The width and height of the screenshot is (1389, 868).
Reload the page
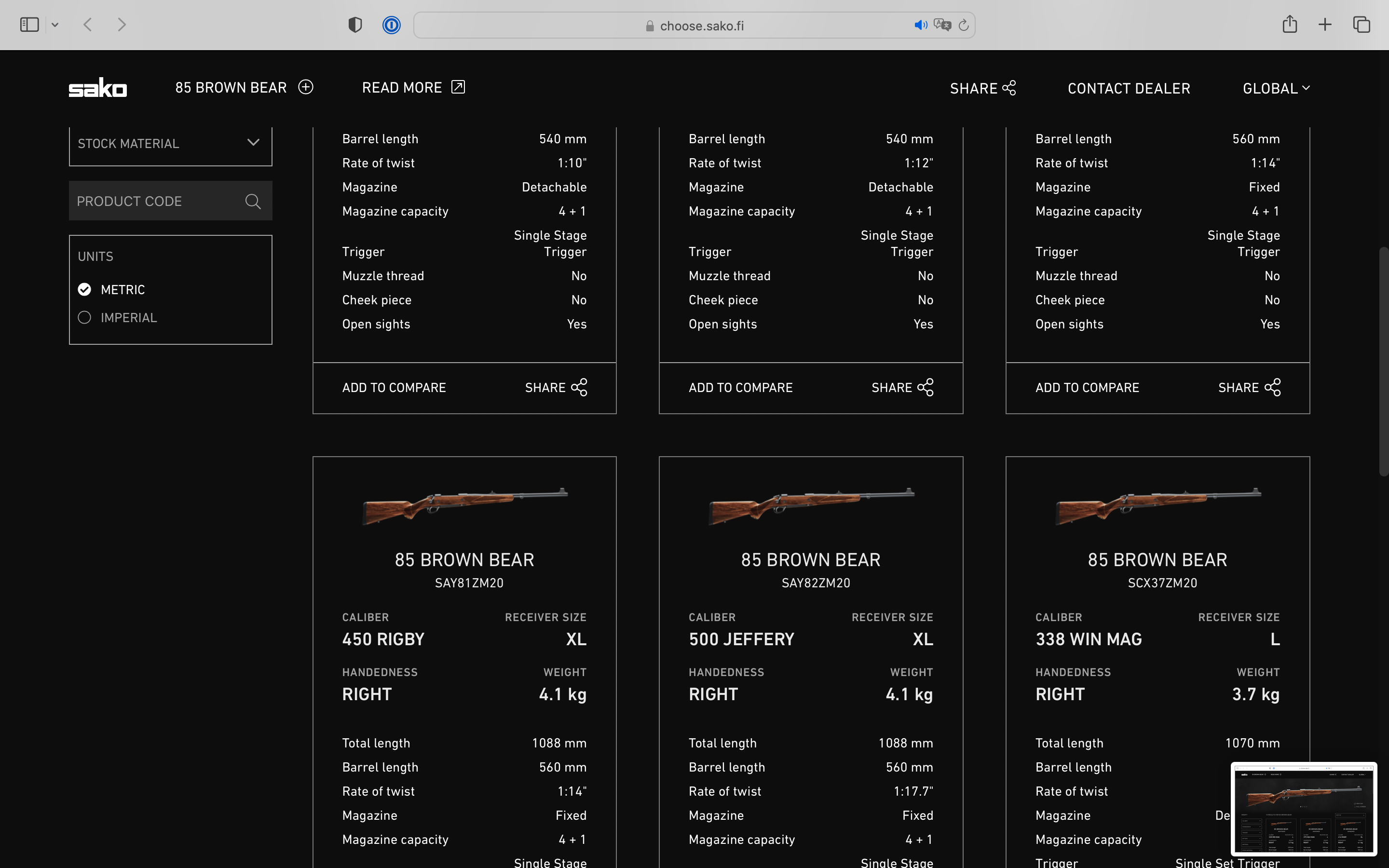[x=964, y=25]
